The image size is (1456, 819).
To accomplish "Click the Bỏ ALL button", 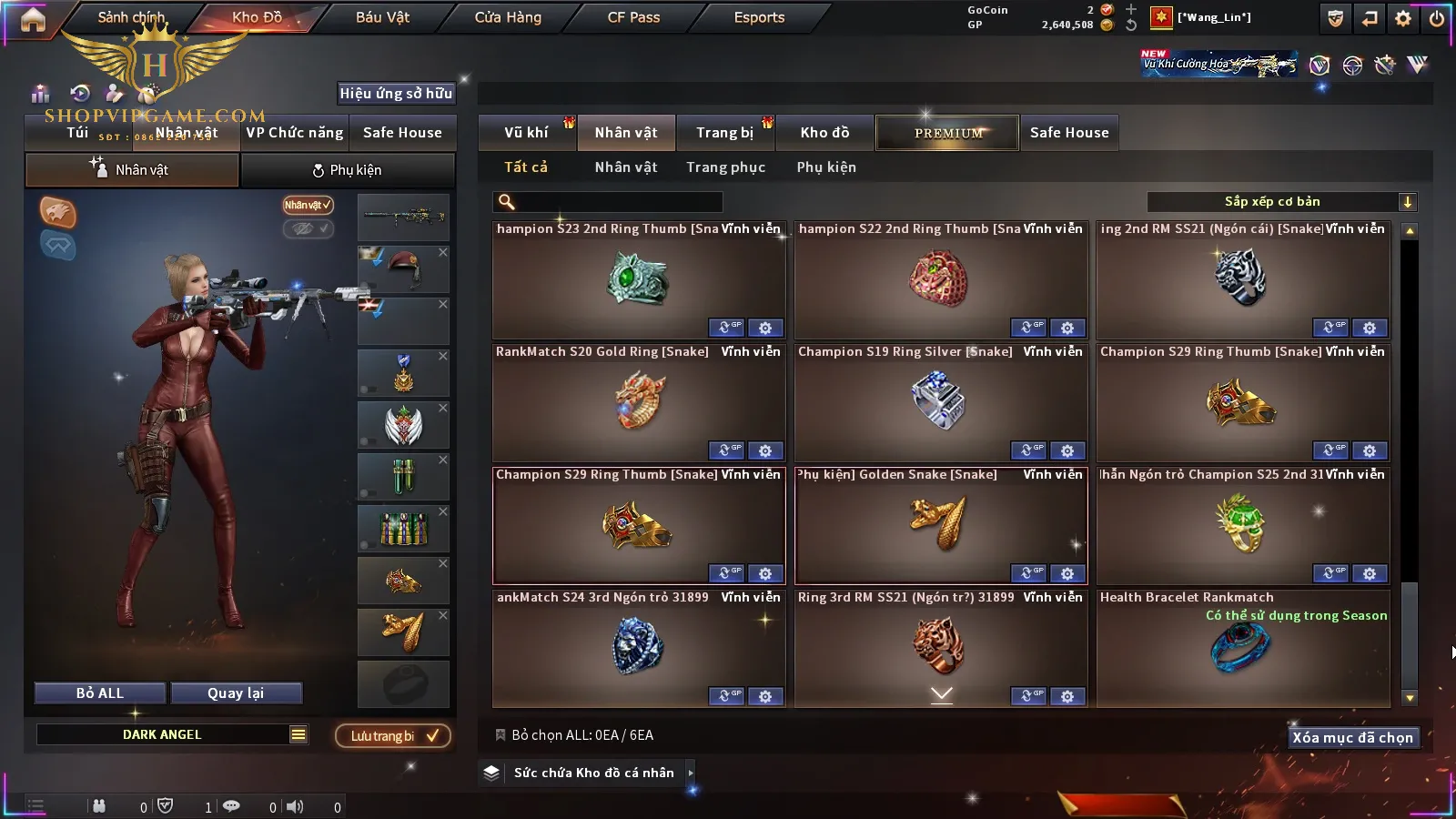I will 100,693.
